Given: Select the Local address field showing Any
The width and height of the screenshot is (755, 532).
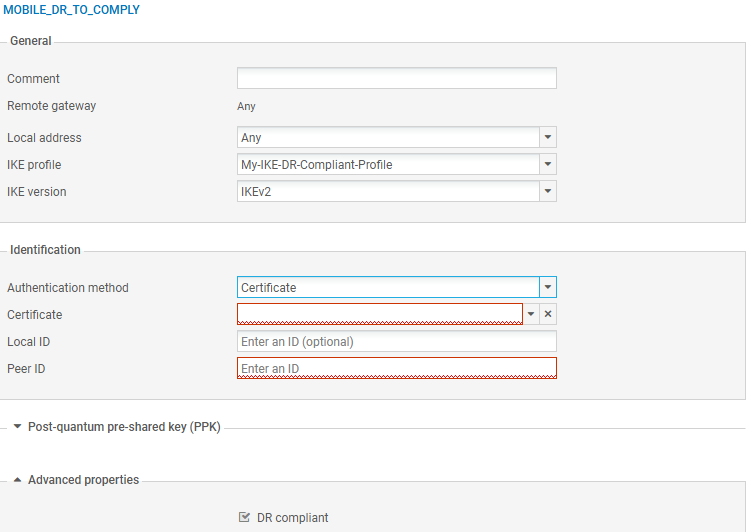Looking at the screenshot, I should (387, 138).
